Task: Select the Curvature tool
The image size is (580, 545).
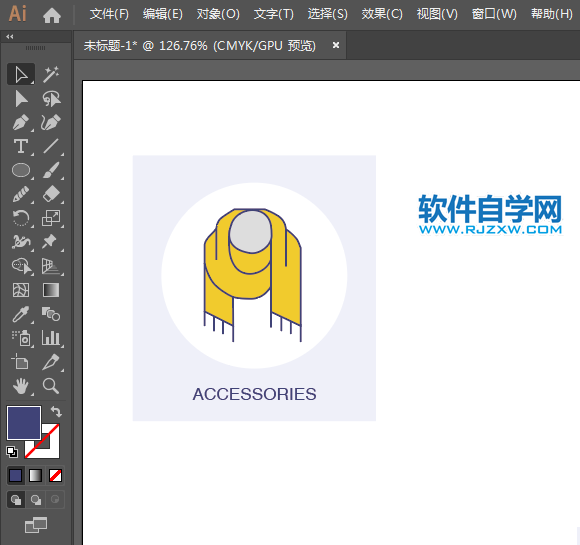Action: click(x=51, y=122)
